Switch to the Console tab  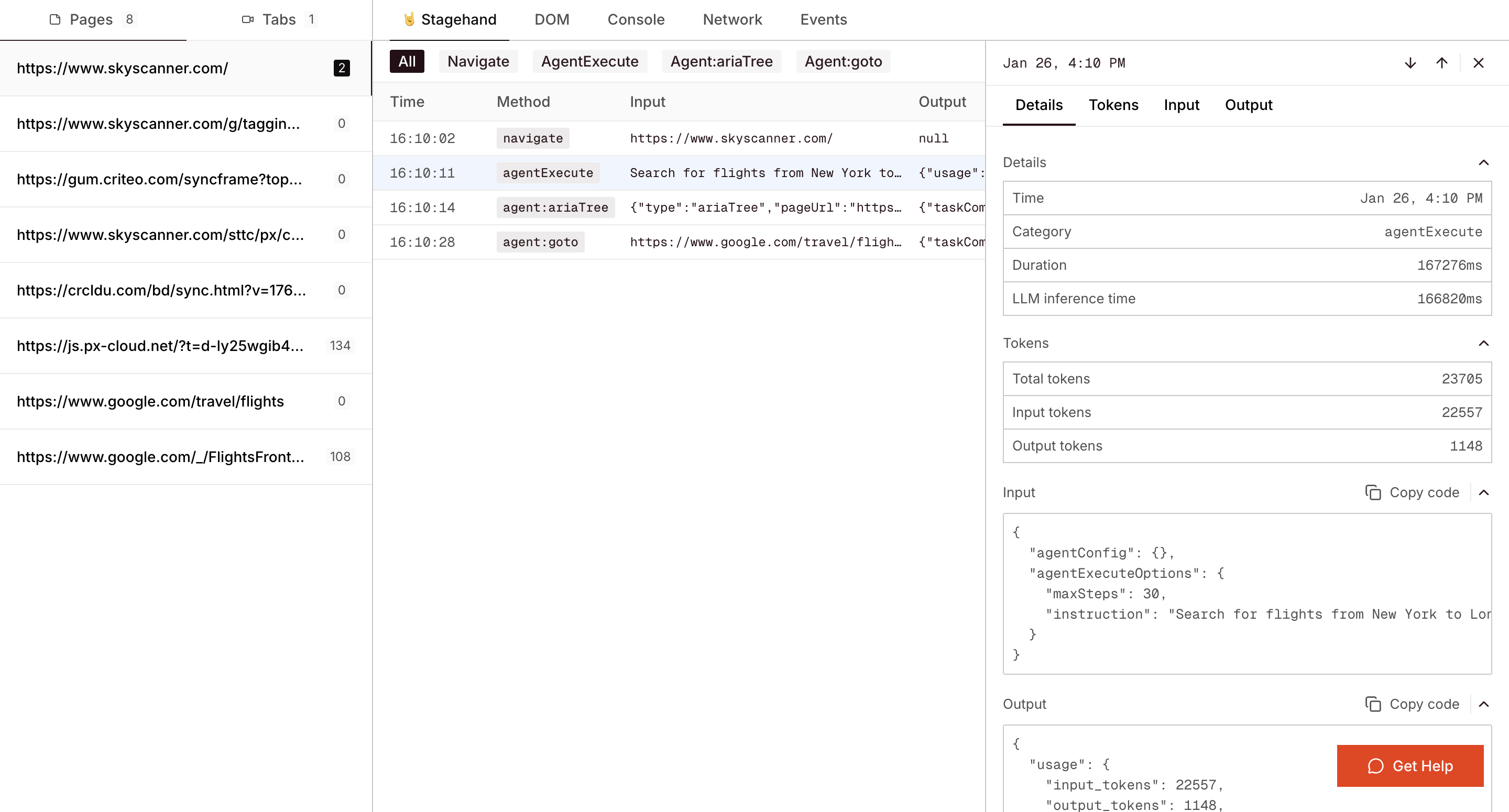click(636, 19)
